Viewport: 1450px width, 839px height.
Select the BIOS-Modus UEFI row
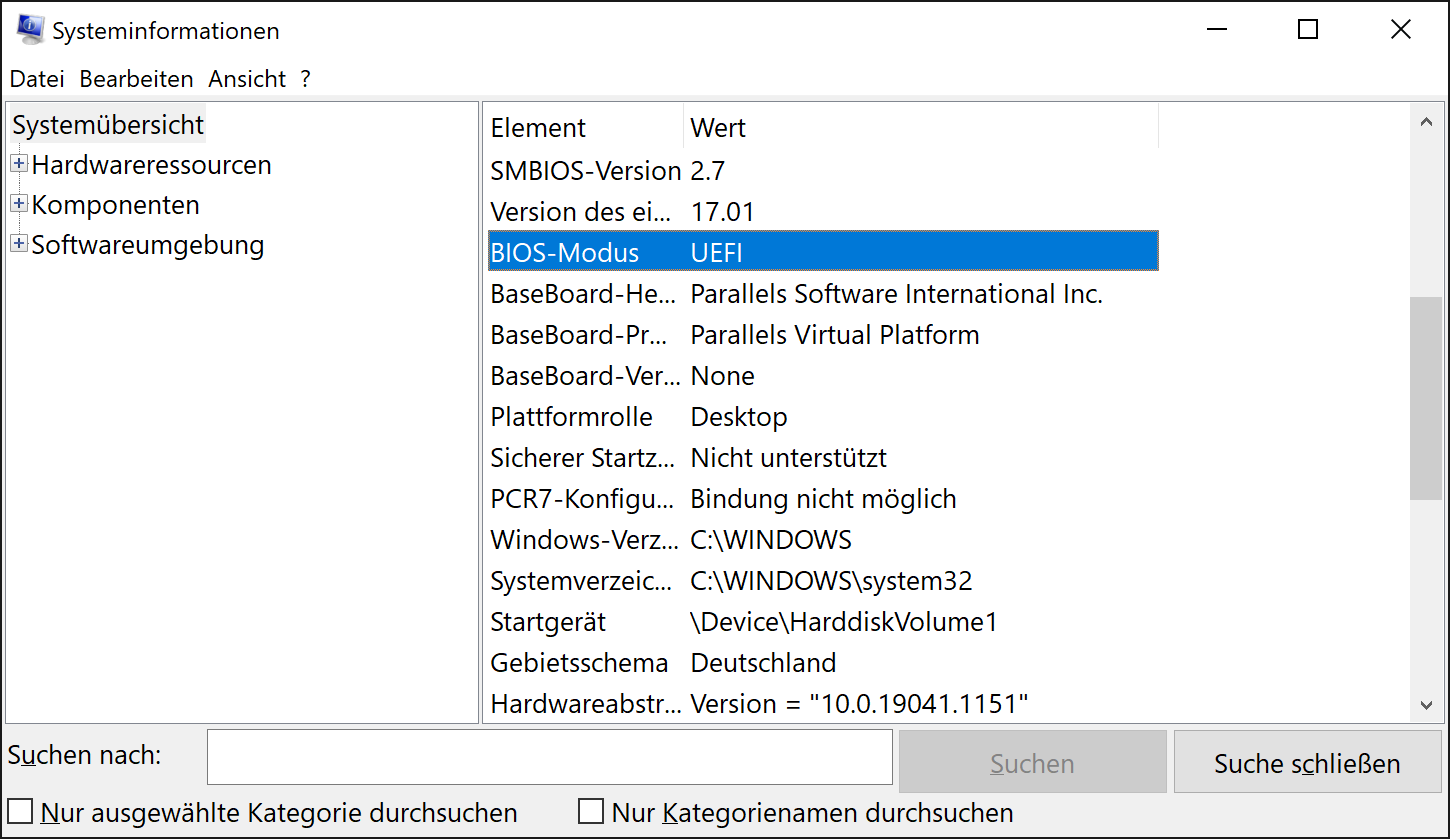pos(820,251)
